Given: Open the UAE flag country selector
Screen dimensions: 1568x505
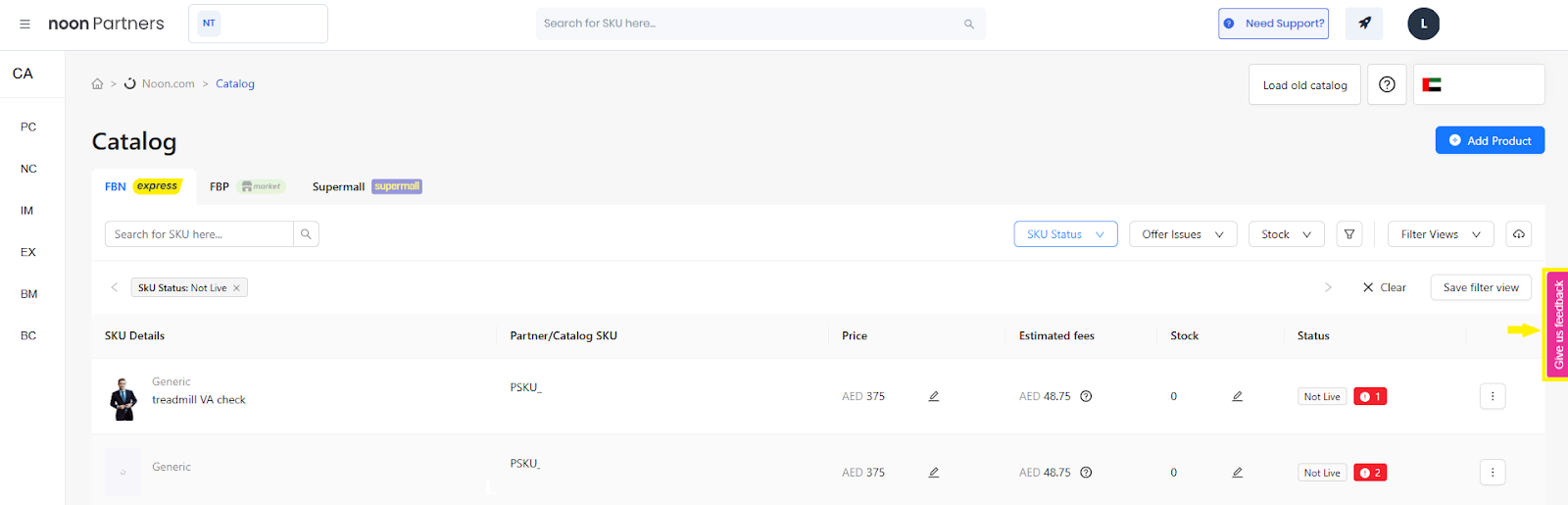Looking at the screenshot, I should tap(1479, 84).
